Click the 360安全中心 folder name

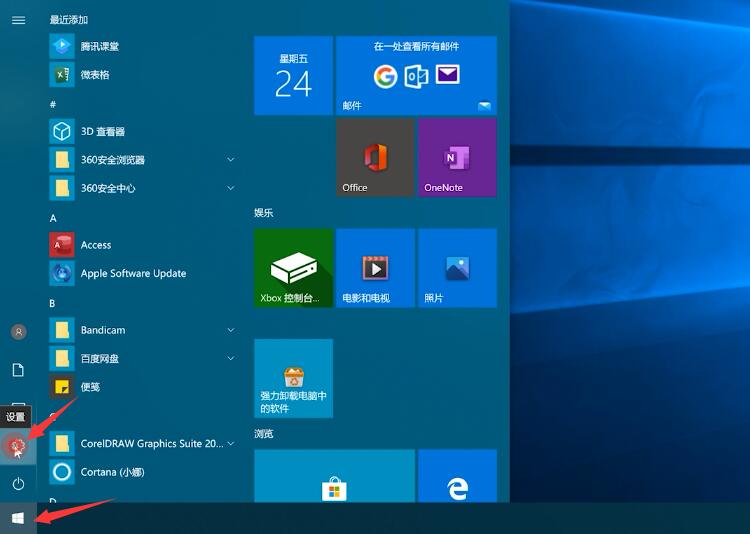tap(108, 188)
